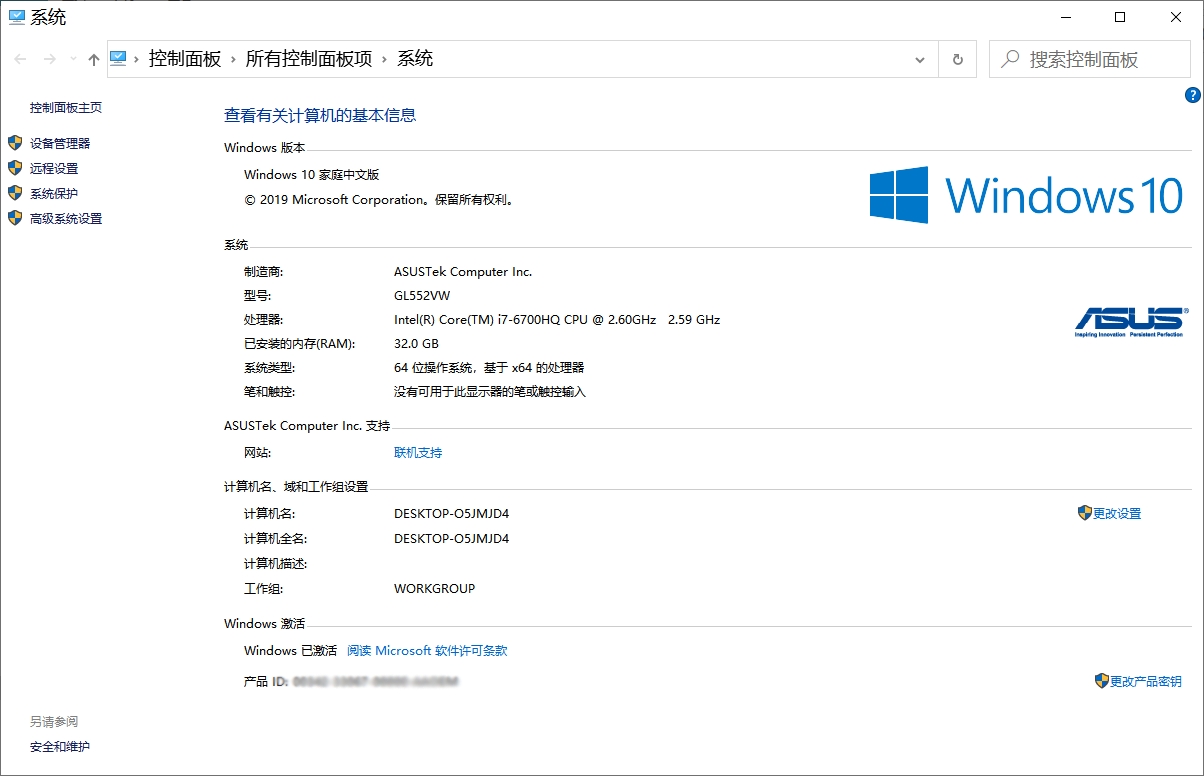
Task: Click the shield icon beside 远程设置
Action: click(x=15, y=168)
